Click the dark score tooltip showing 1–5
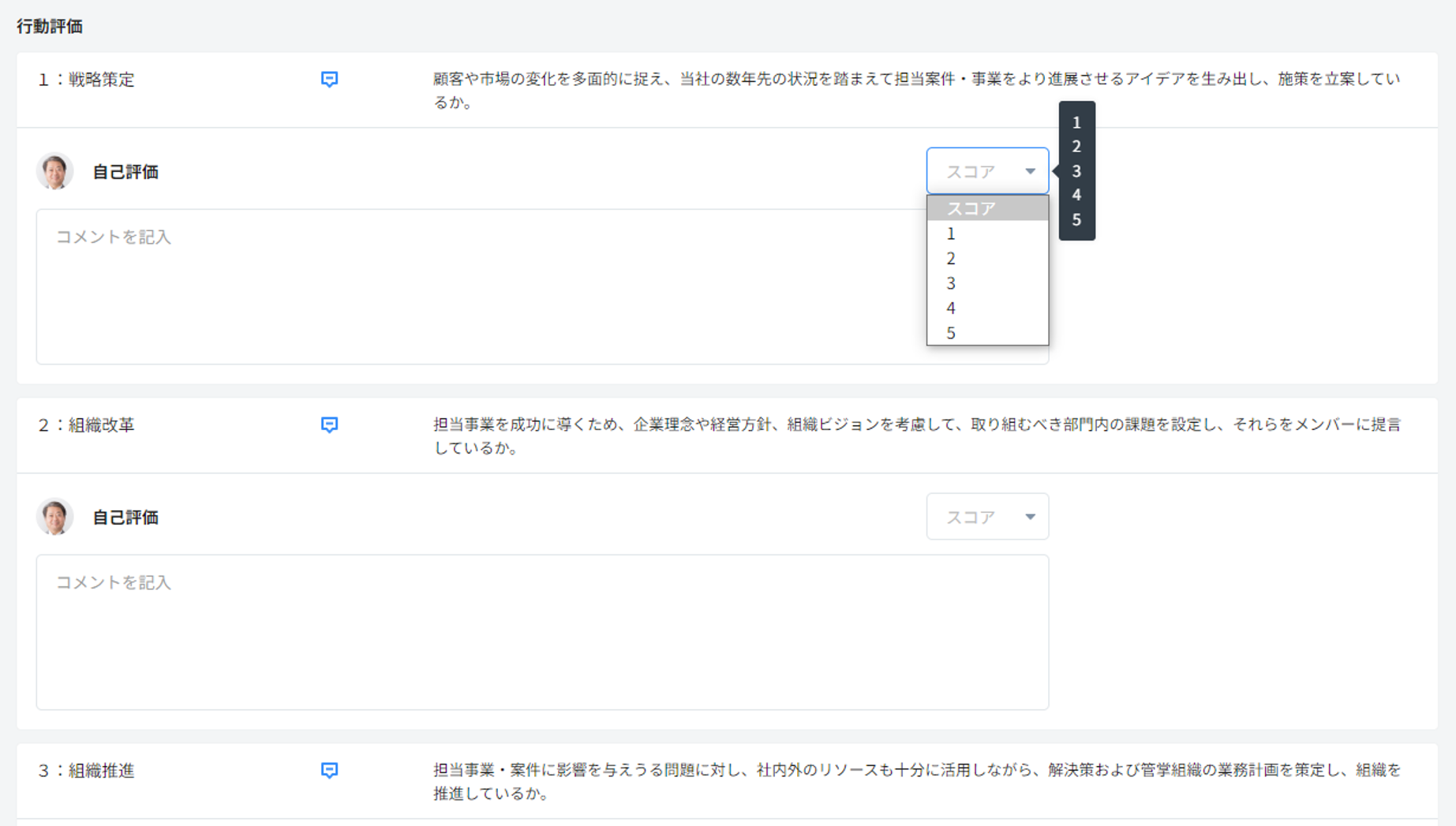Image resolution: width=1456 pixels, height=826 pixels. [1076, 170]
